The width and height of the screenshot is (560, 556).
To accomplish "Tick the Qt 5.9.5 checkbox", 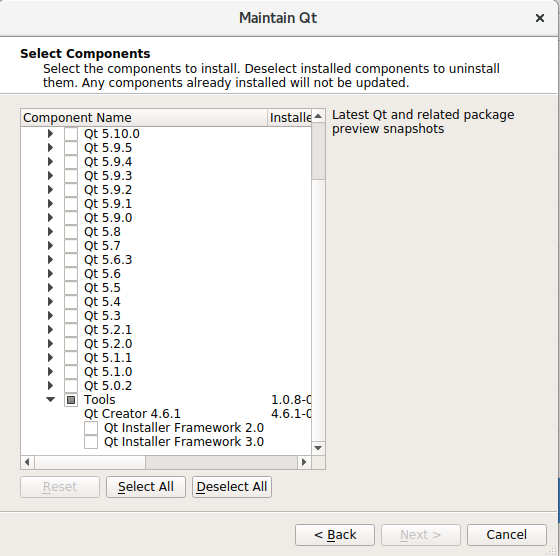I will (x=71, y=147).
